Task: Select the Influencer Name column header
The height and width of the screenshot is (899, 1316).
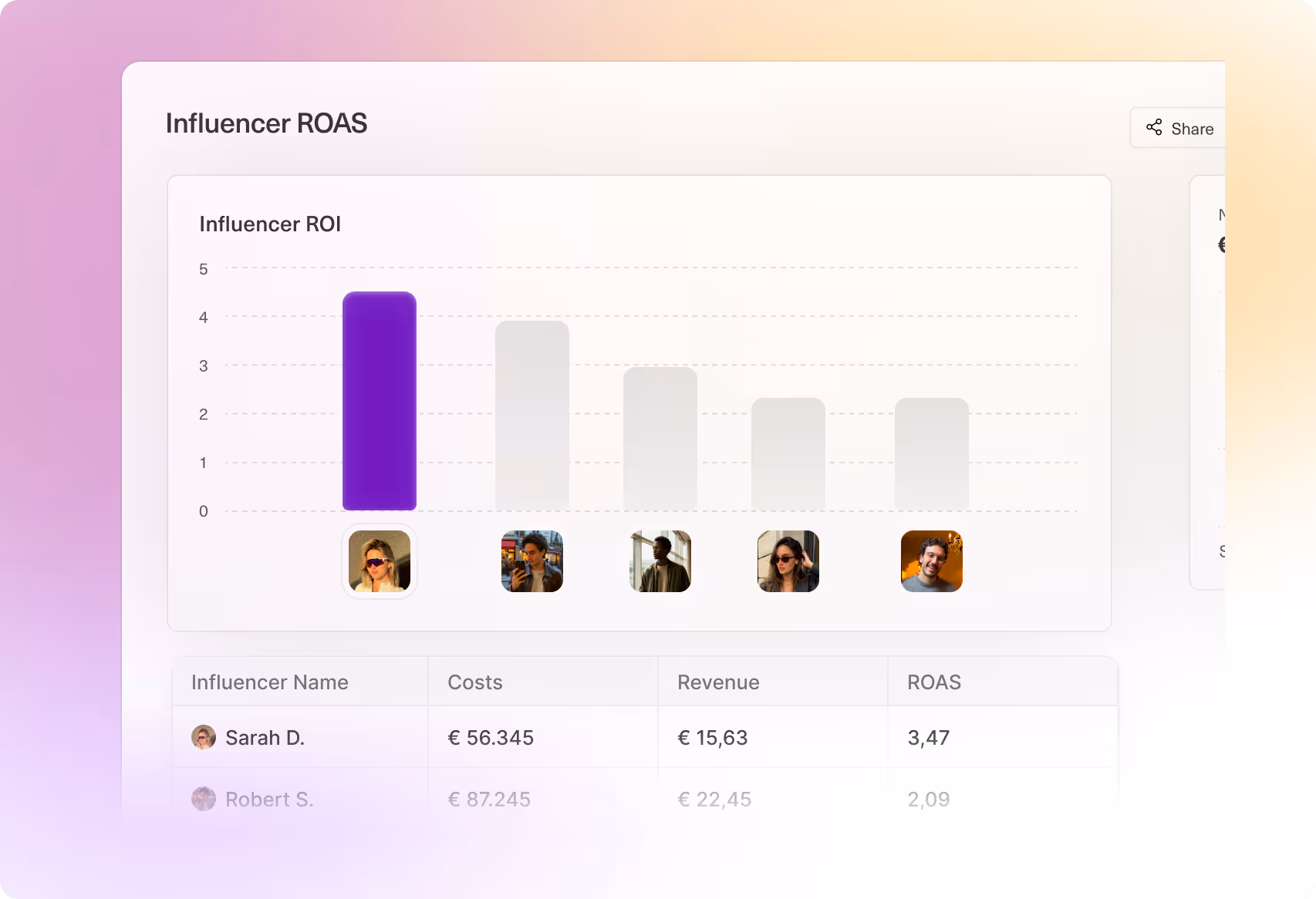Action: [x=269, y=682]
